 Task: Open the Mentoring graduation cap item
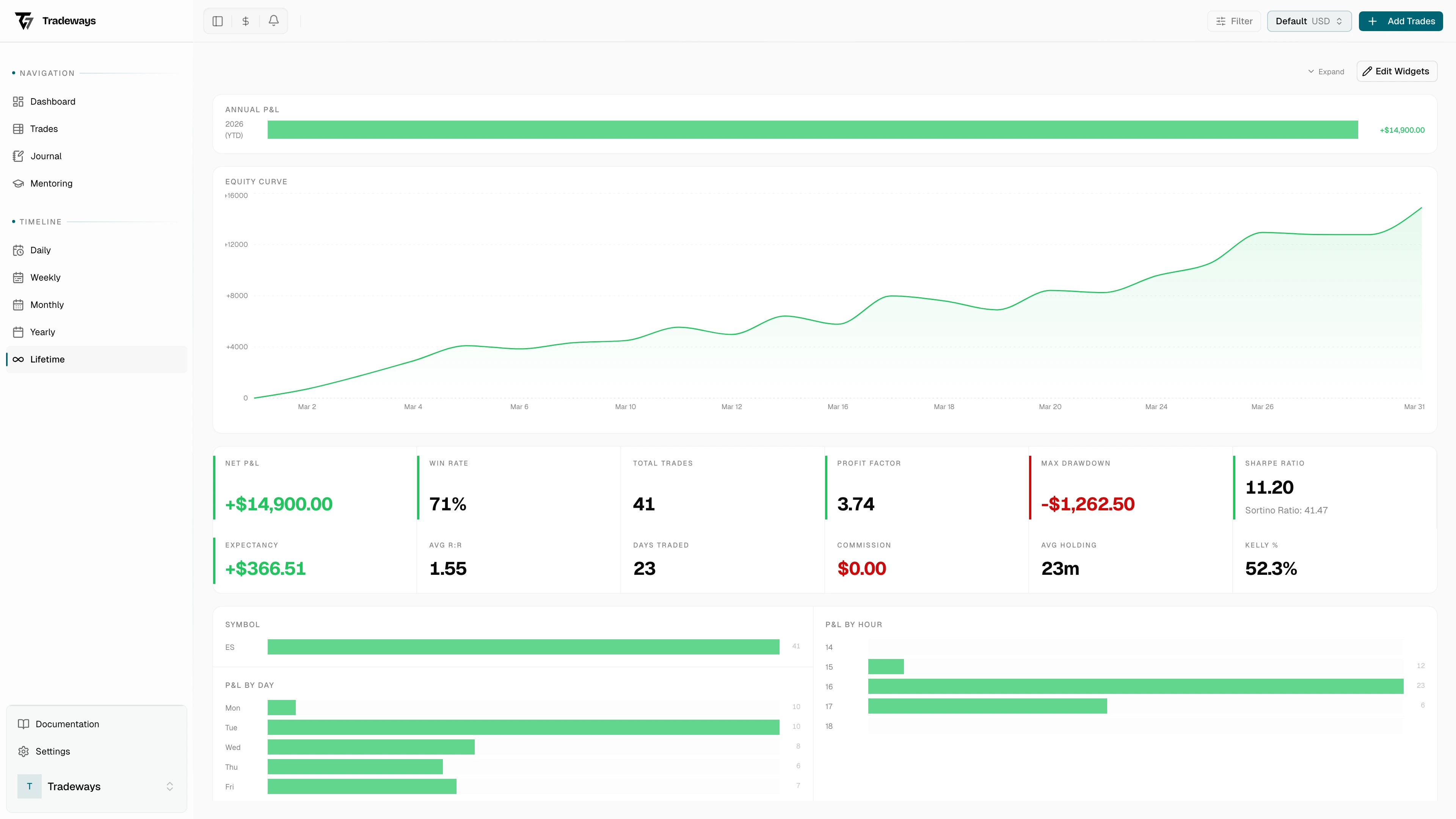[51, 183]
